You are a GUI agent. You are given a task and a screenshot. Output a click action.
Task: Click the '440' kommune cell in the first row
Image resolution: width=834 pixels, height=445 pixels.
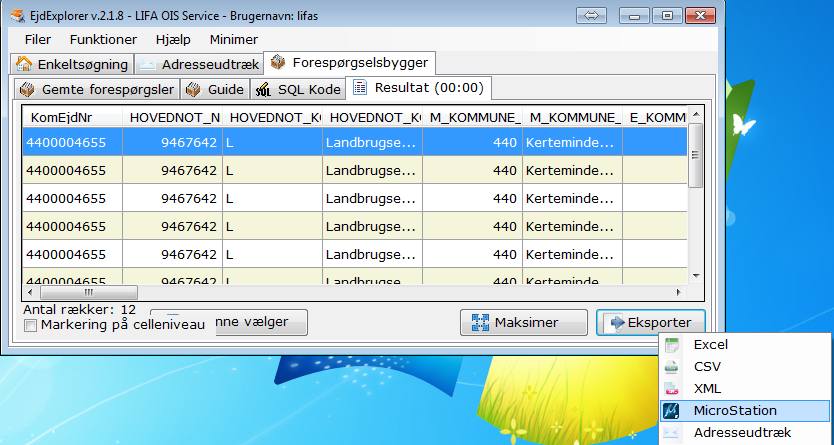point(472,142)
